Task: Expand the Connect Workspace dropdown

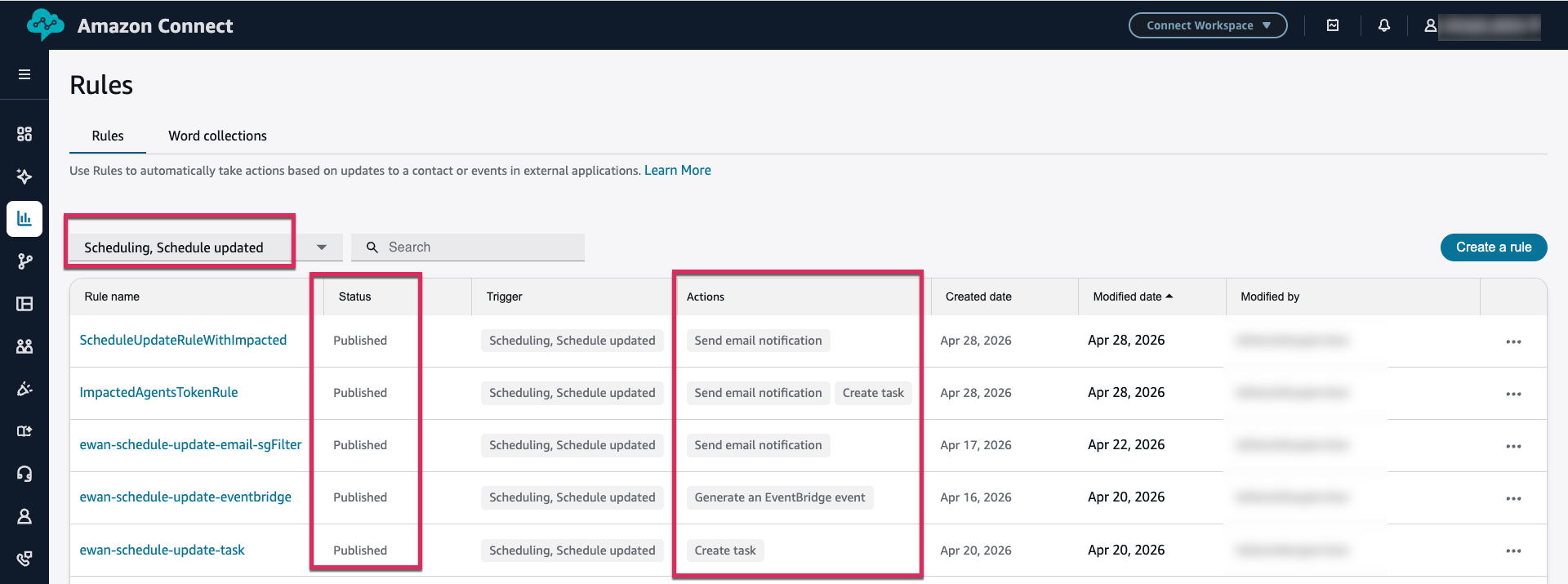Action: (x=1208, y=25)
